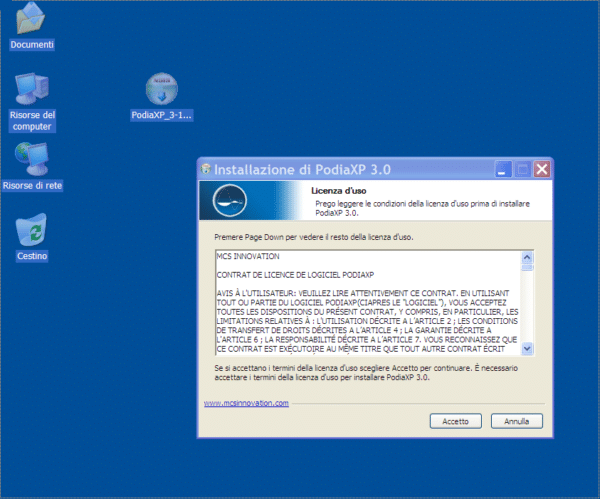Click the Accetto button

(455, 421)
